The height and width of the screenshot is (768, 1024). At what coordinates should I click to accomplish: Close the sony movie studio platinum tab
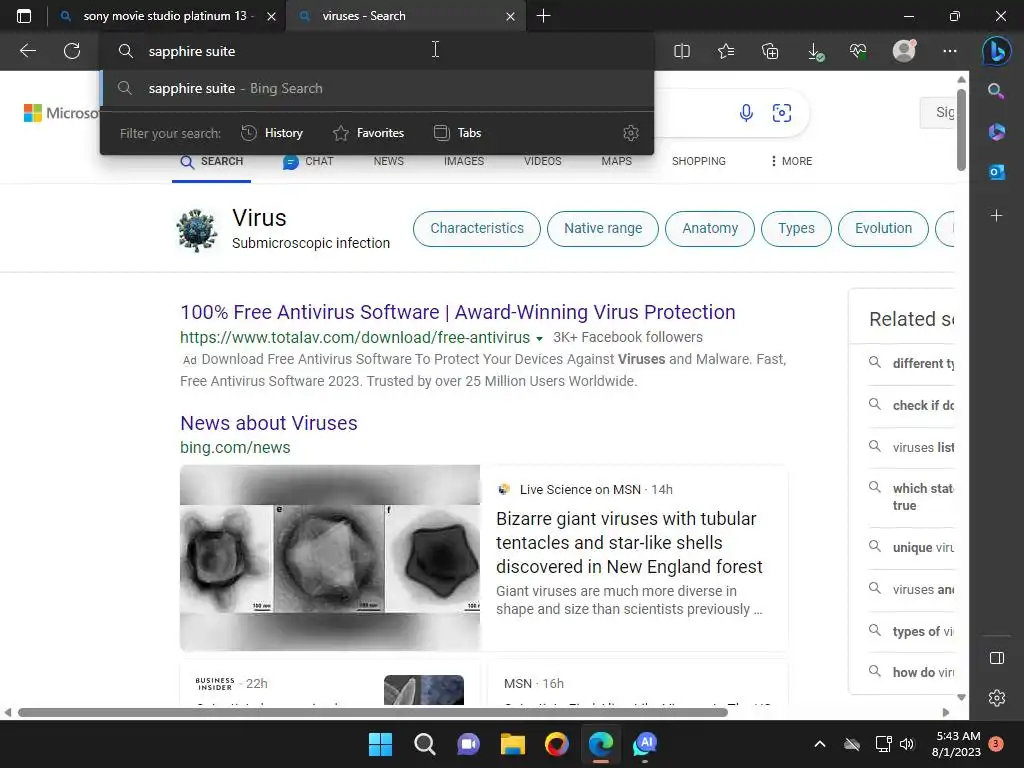tap(272, 16)
